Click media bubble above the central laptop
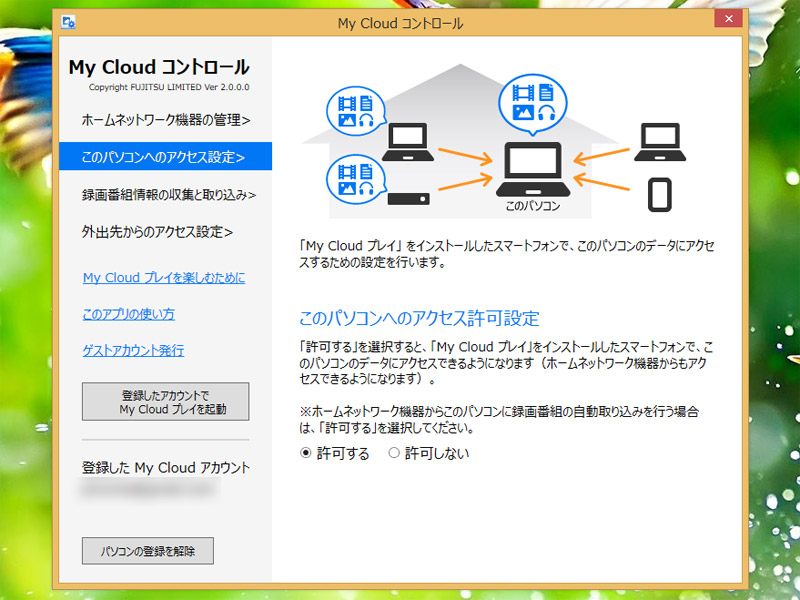Screen dimensions: 800x600 [x=533, y=101]
